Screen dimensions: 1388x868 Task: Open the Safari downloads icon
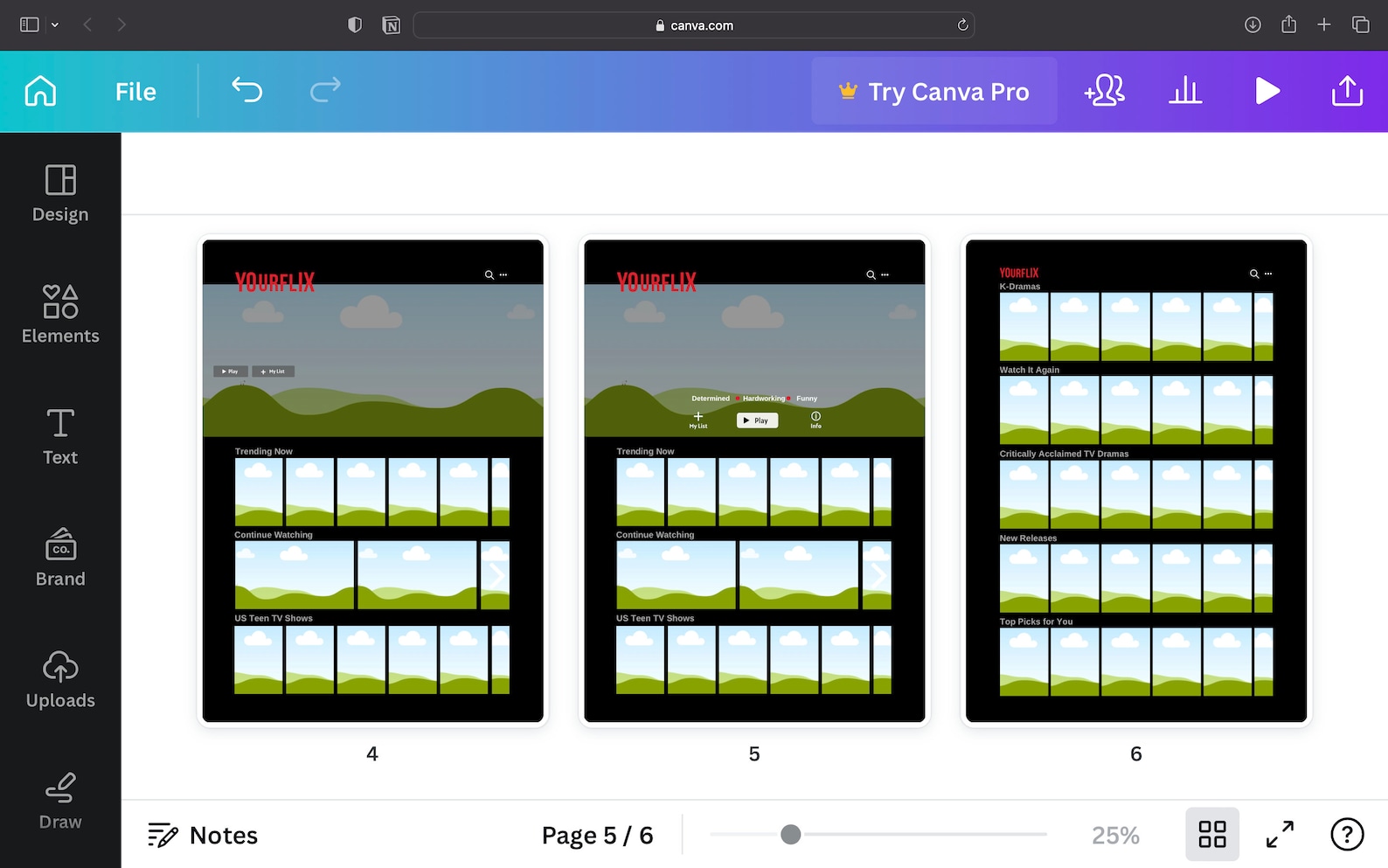(1253, 24)
